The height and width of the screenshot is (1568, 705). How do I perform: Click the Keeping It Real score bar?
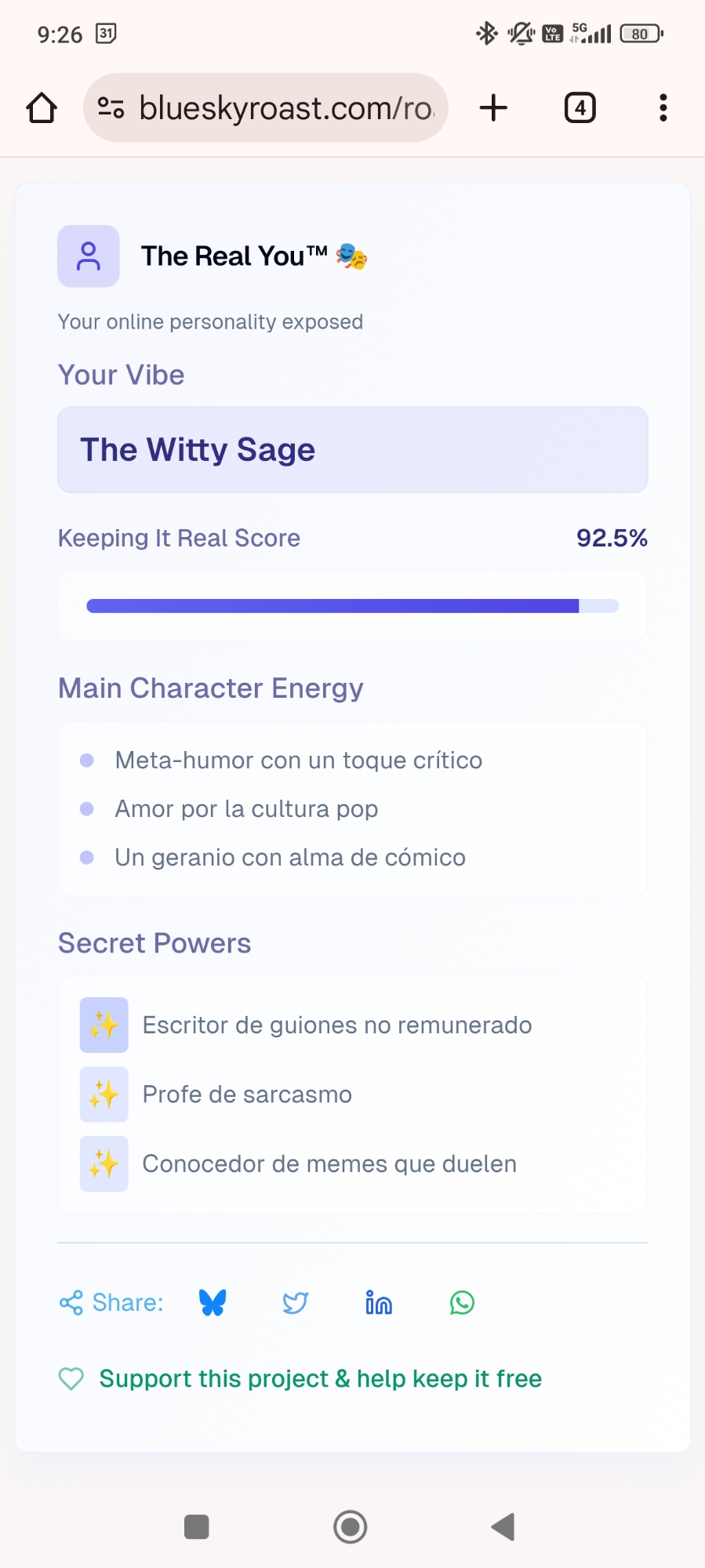[x=352, y=606]
